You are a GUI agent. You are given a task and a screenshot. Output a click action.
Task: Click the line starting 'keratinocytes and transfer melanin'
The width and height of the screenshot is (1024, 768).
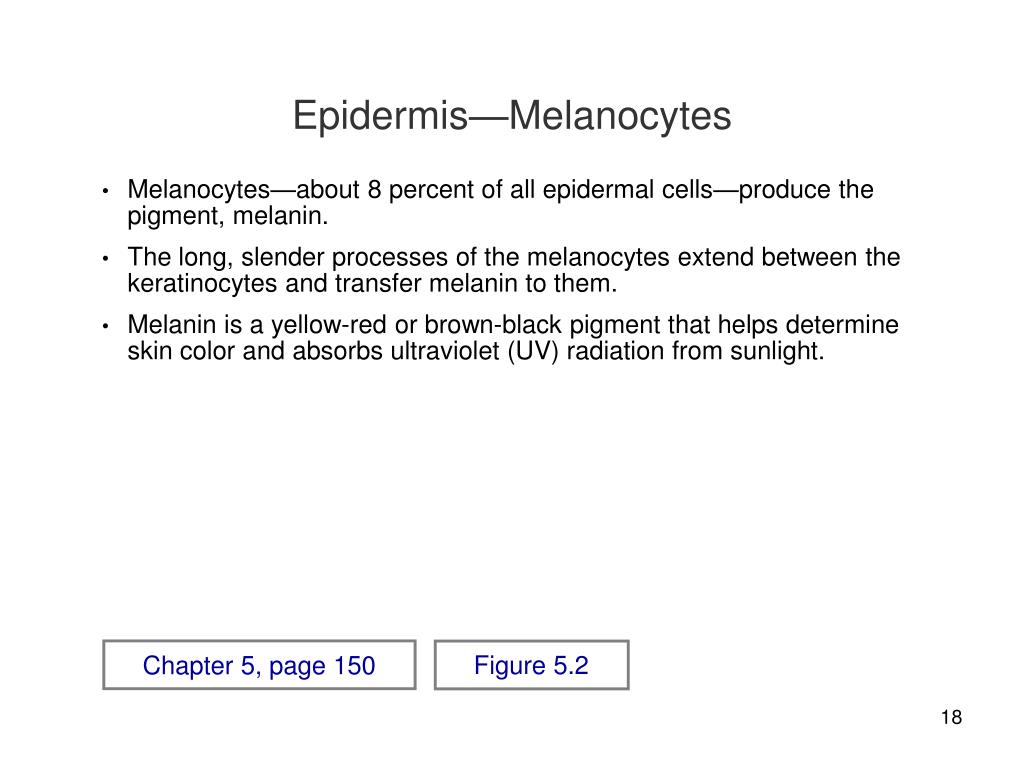(x=372, y=283)
